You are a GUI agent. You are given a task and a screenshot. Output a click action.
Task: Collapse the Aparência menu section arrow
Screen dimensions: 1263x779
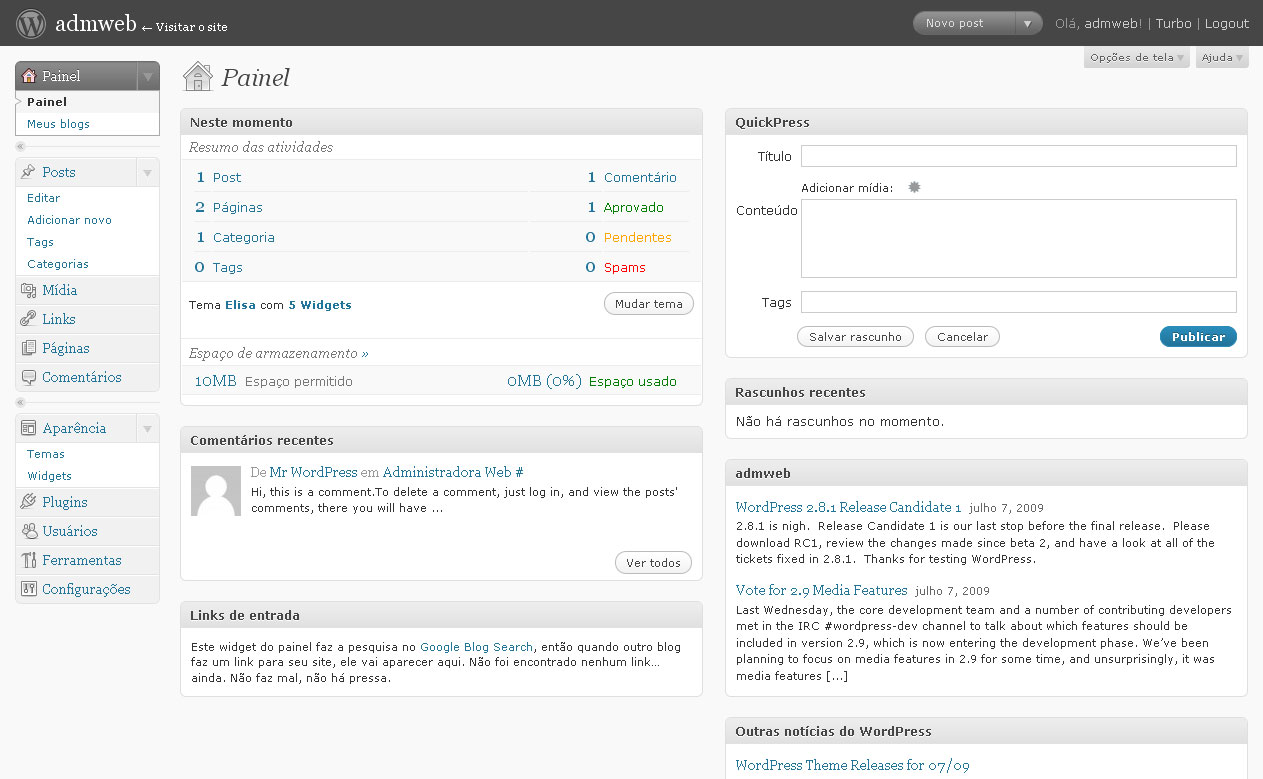(x=147, y=429)
